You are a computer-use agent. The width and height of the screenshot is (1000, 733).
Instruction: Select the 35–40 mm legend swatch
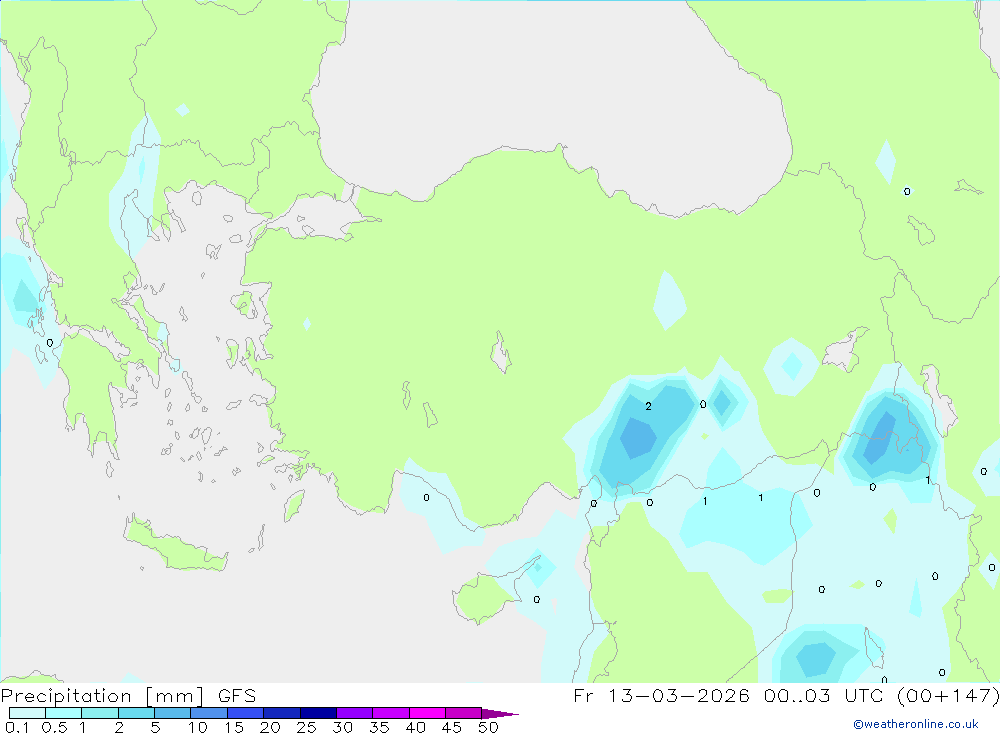click(390, 713)
